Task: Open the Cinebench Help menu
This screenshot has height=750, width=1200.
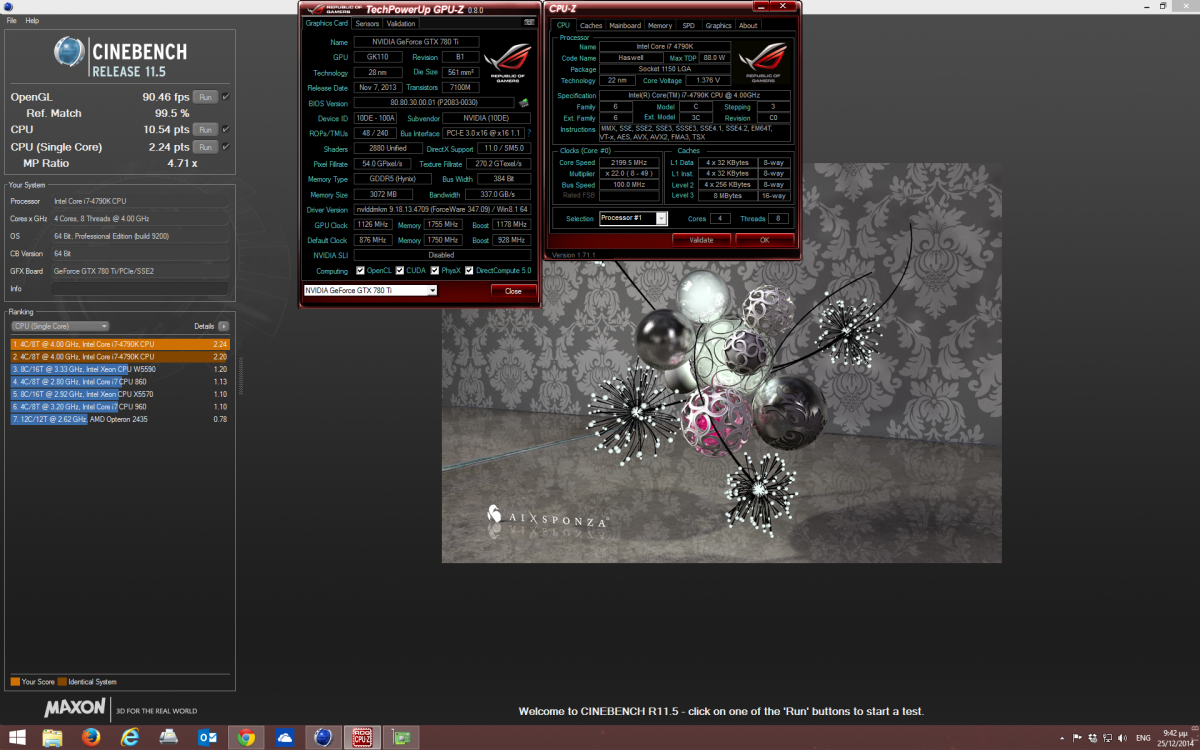Action: pyautogui.click(x=32, y=20)
